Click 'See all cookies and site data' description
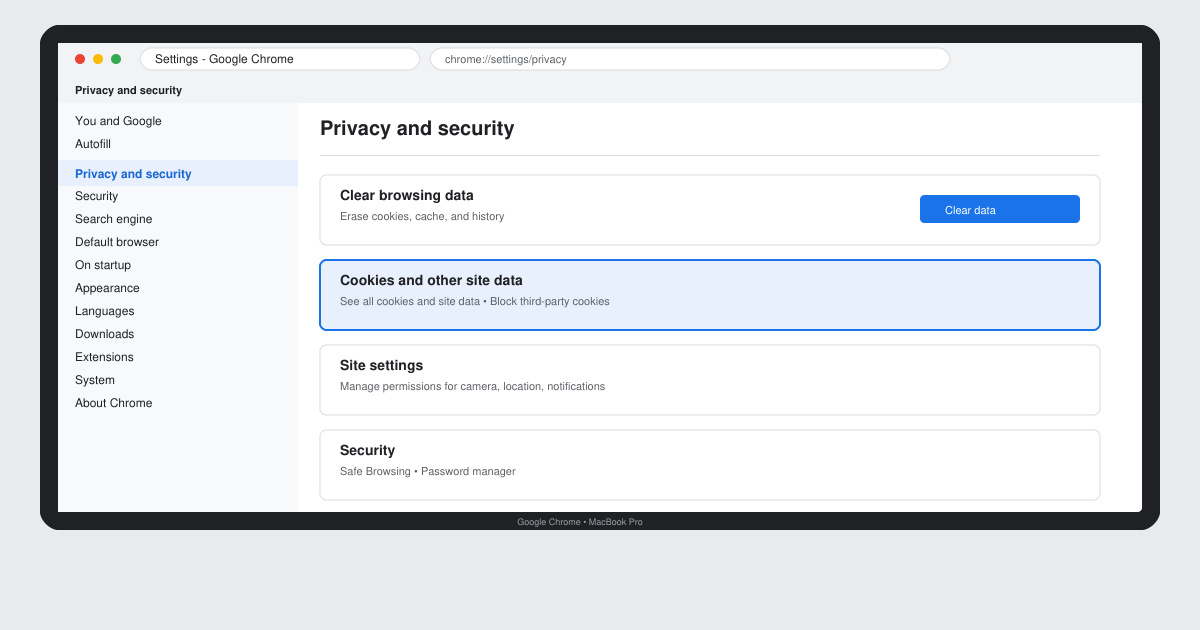This screenshot has height=630, width=1200. (x=410, y=301)
